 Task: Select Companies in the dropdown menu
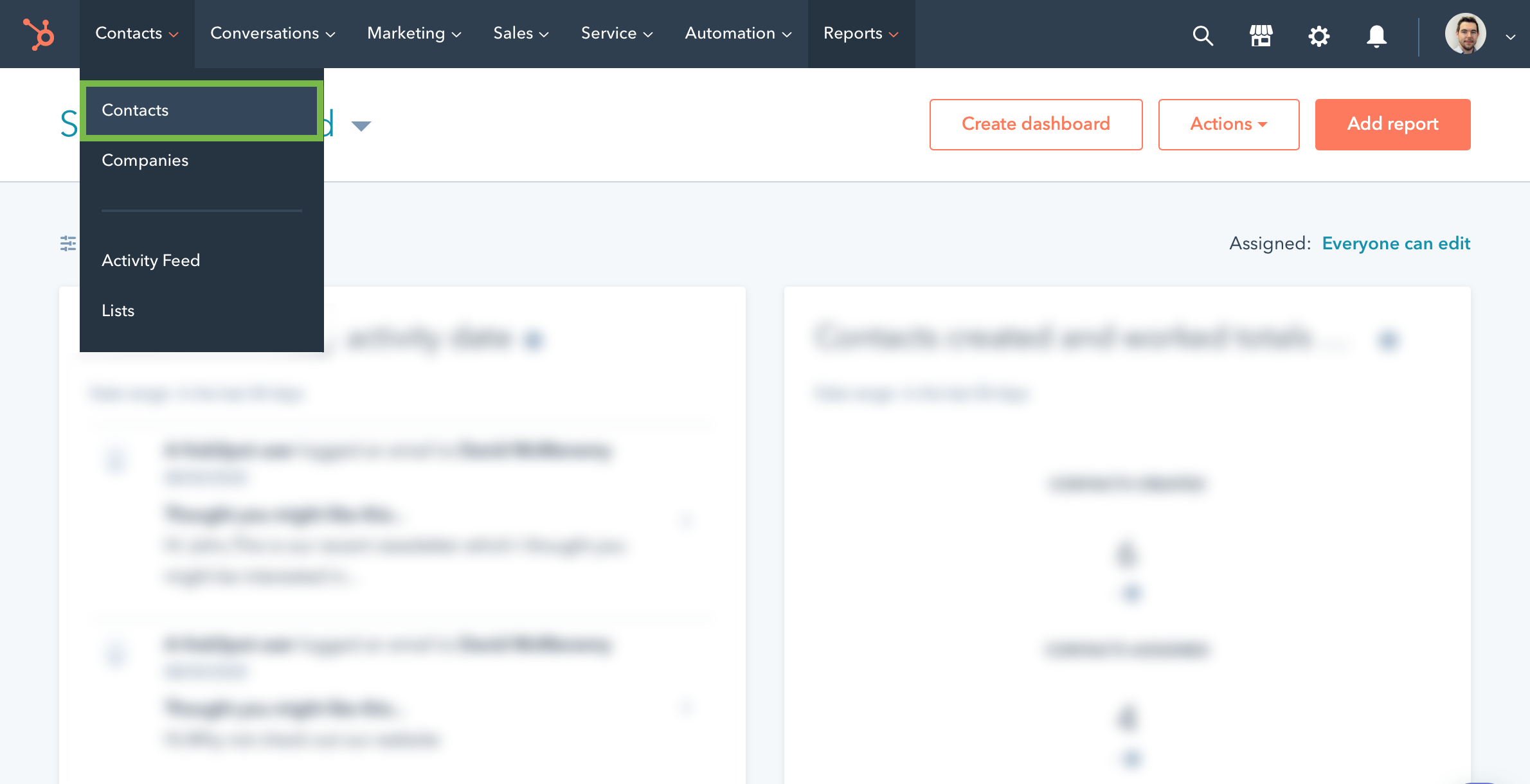(x=201, y=161)
